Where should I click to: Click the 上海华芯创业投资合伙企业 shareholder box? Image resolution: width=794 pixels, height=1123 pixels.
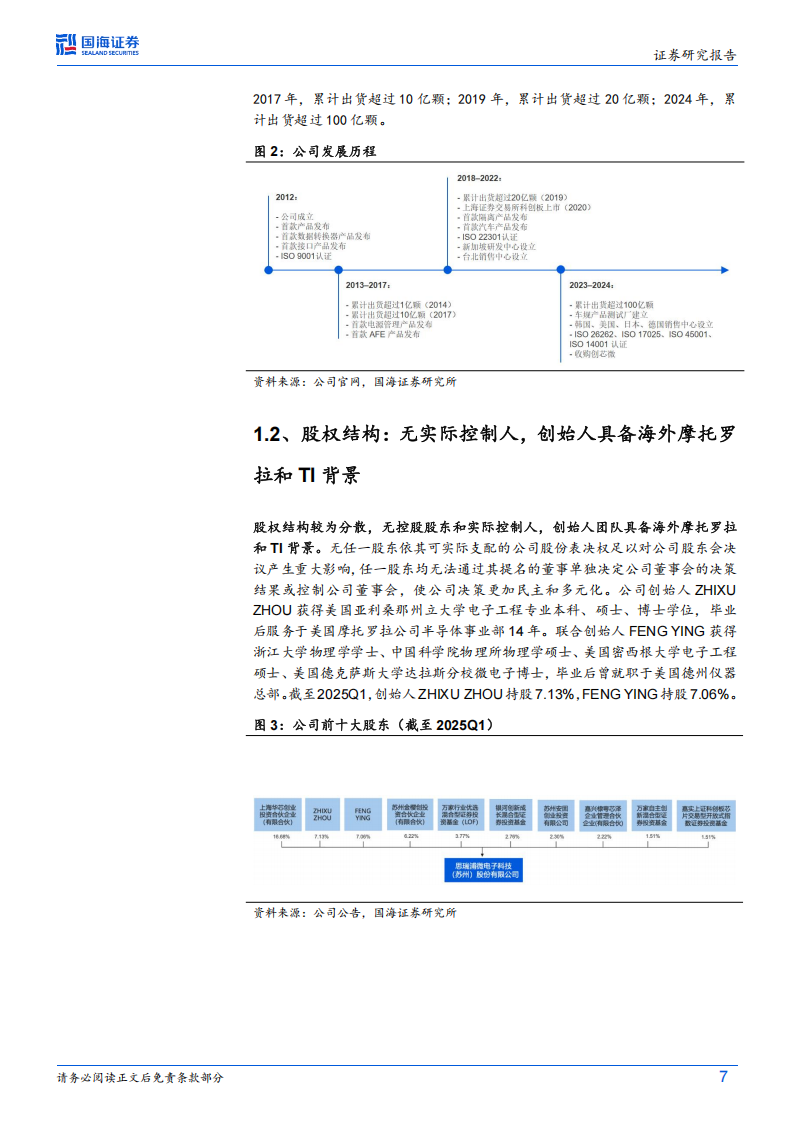click(277, 815)
